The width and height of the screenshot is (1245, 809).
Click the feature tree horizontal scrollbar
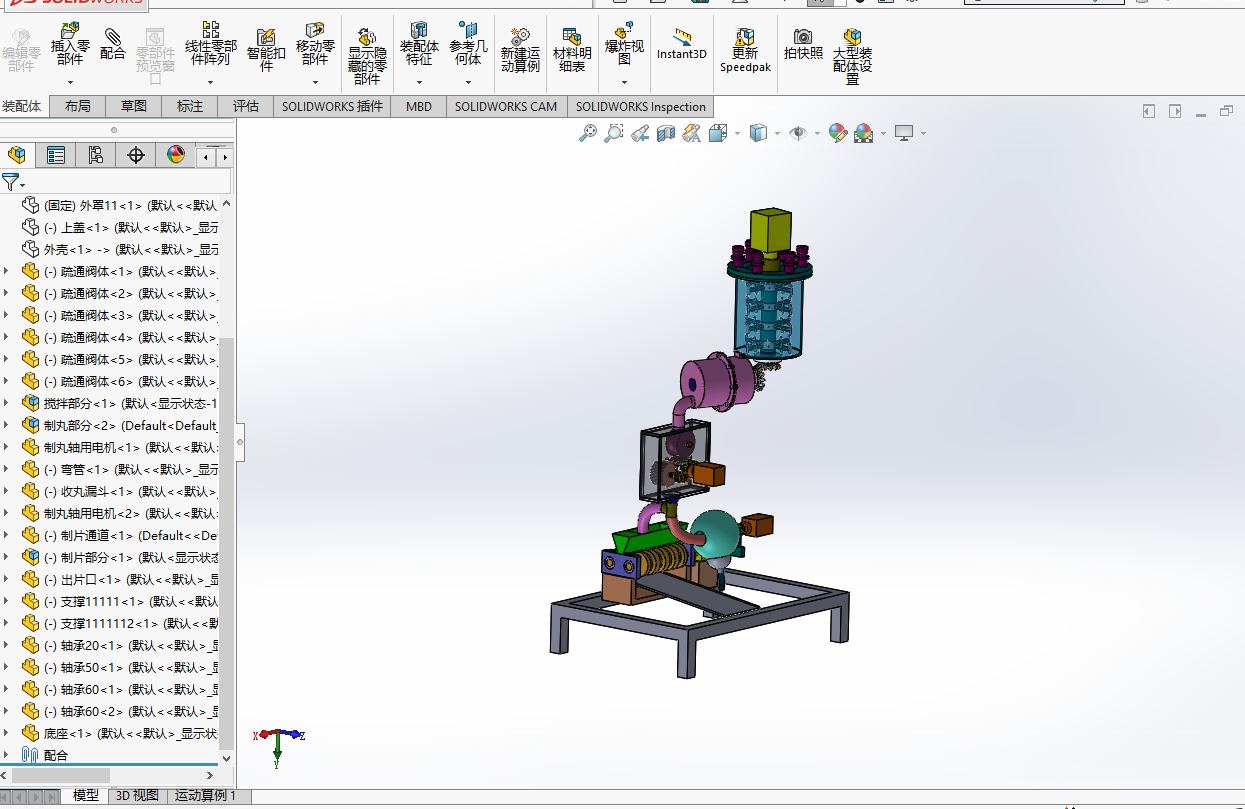[x=61, y=775]
